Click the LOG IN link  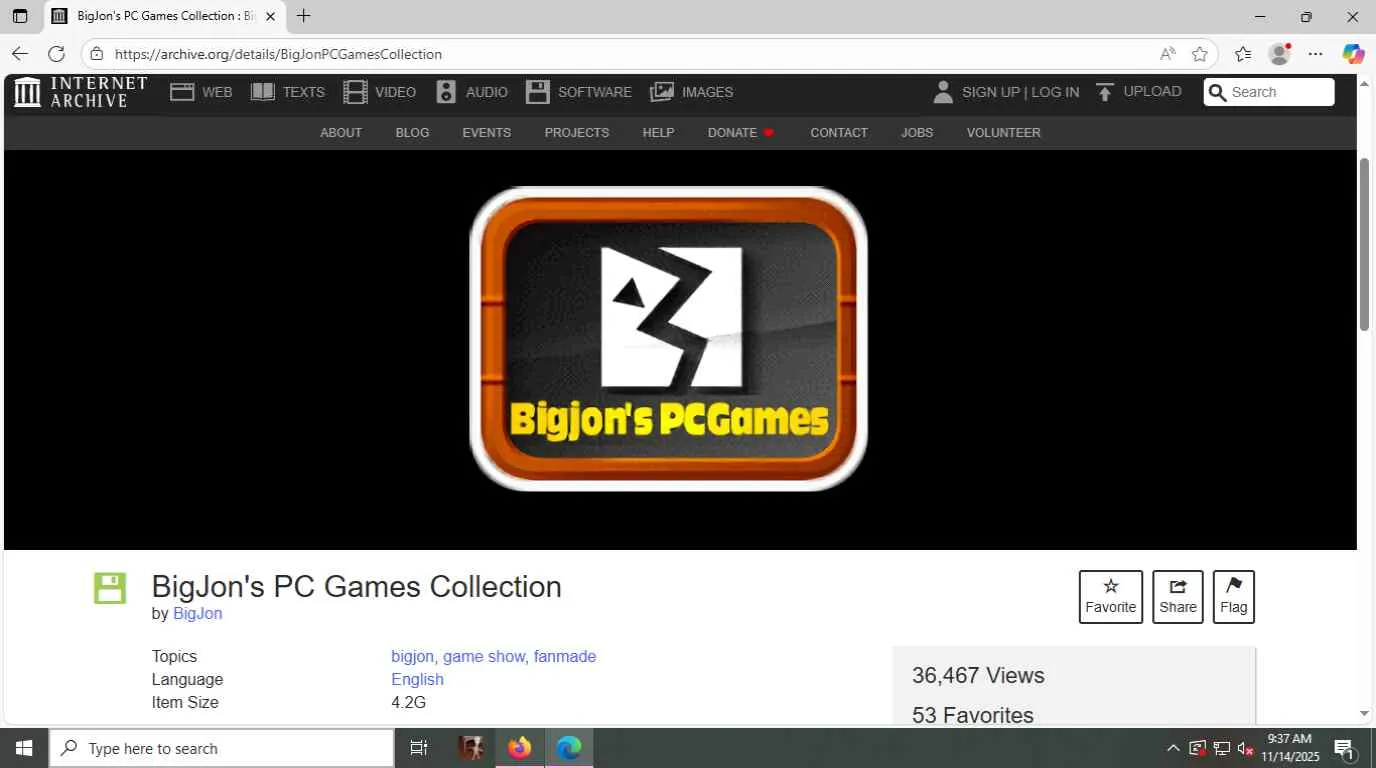pos(1055,92)
